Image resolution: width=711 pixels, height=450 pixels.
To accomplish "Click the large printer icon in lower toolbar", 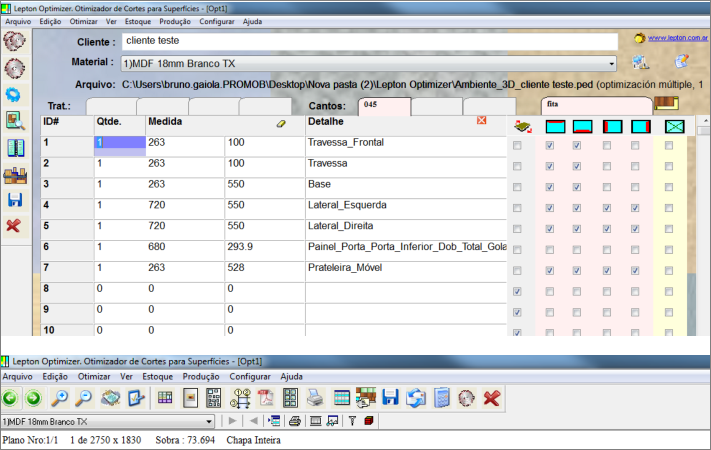I will pos(315,398).
